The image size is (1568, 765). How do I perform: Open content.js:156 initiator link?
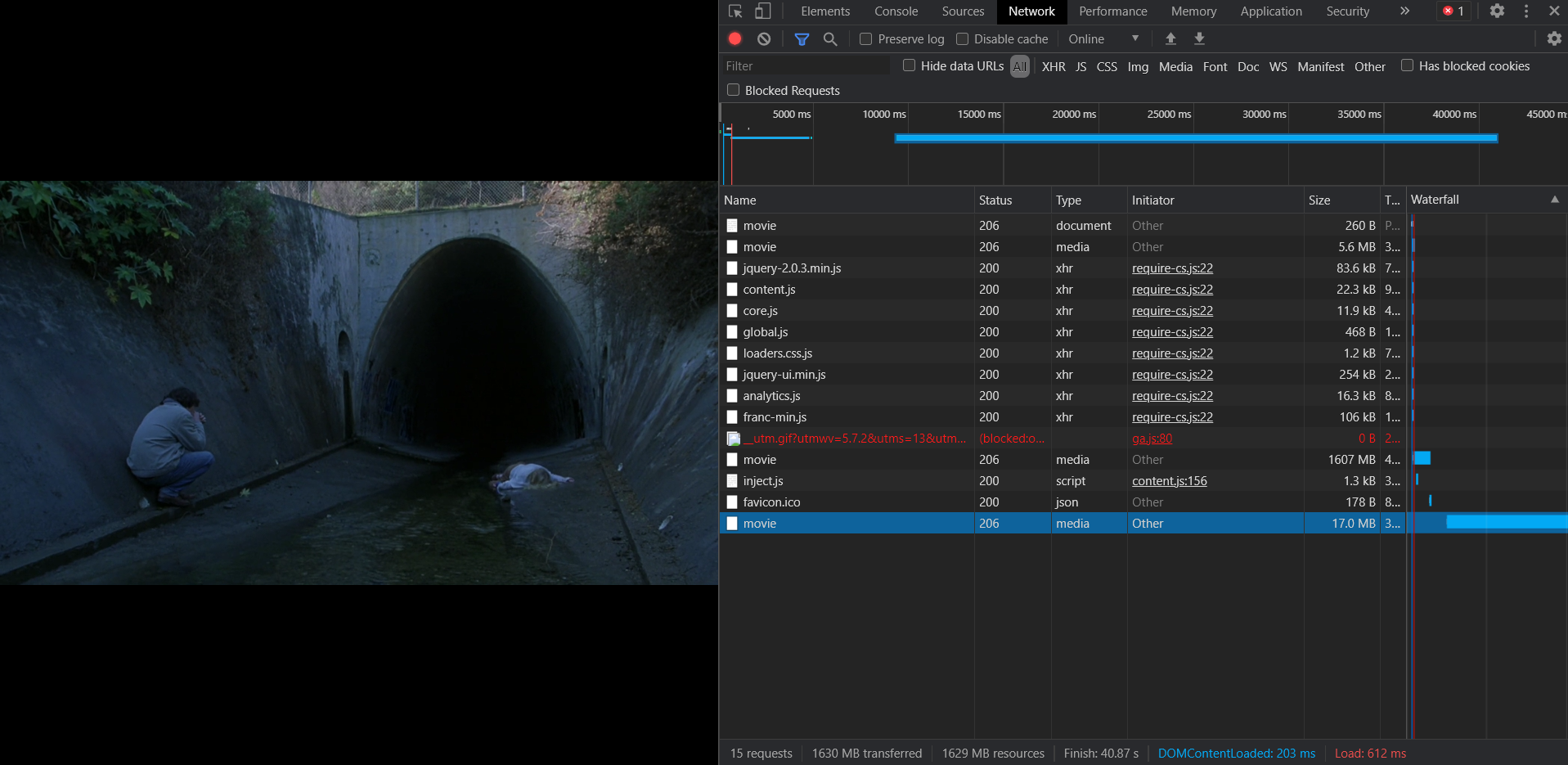pyautogui.click(x=1169, y=481)
